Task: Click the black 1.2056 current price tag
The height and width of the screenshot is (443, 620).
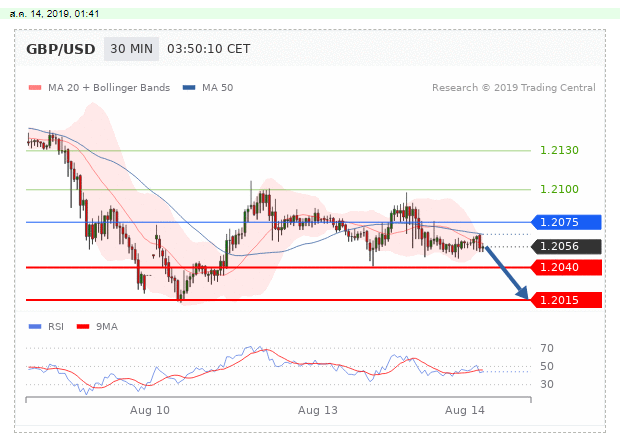Action: coord(566,246)
